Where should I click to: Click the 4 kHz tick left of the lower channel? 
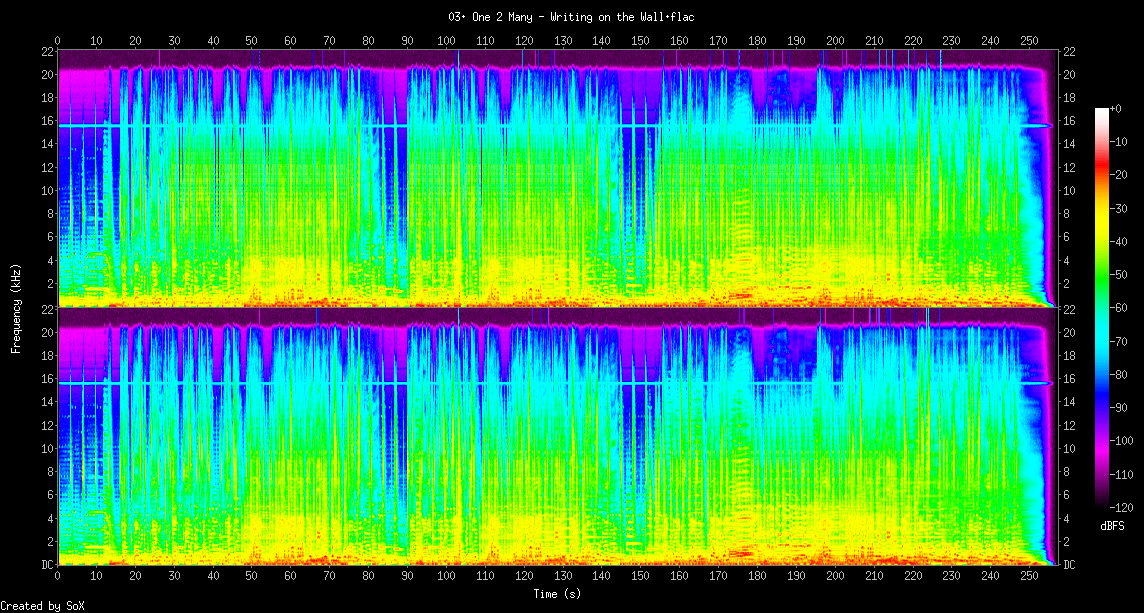click(49, 518)
